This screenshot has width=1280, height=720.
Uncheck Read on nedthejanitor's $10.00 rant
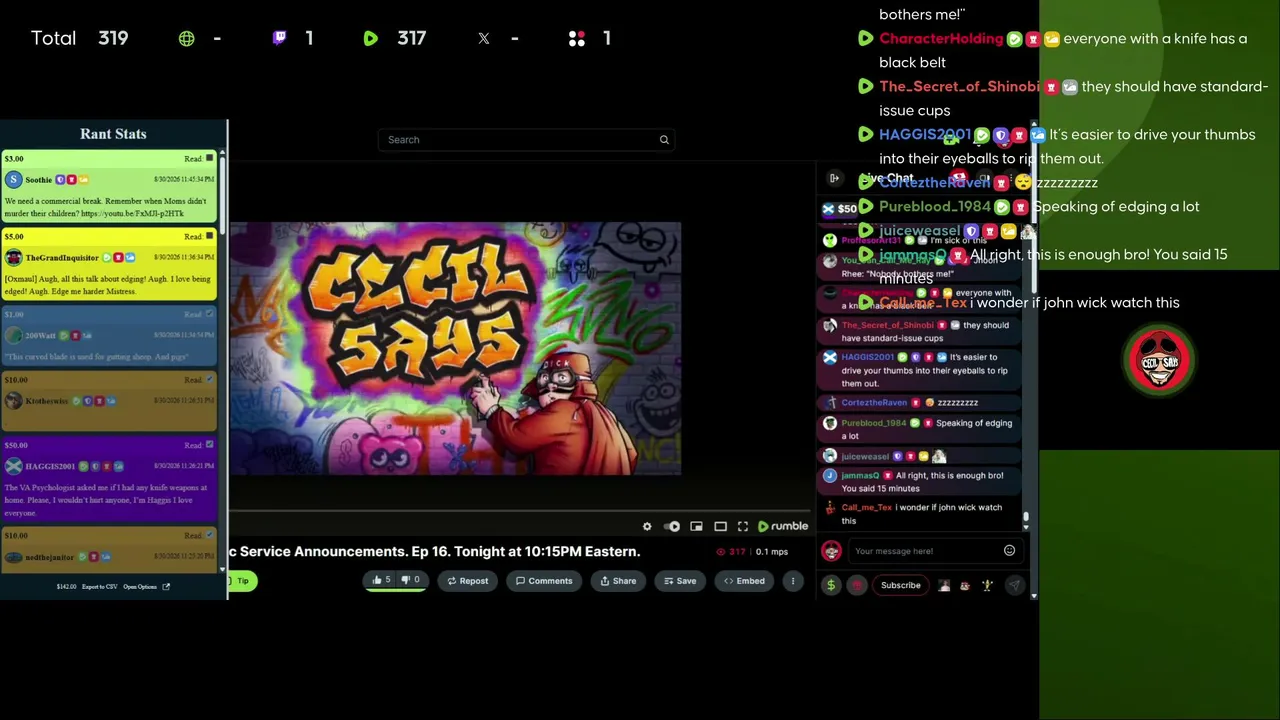tap(209, 536)
